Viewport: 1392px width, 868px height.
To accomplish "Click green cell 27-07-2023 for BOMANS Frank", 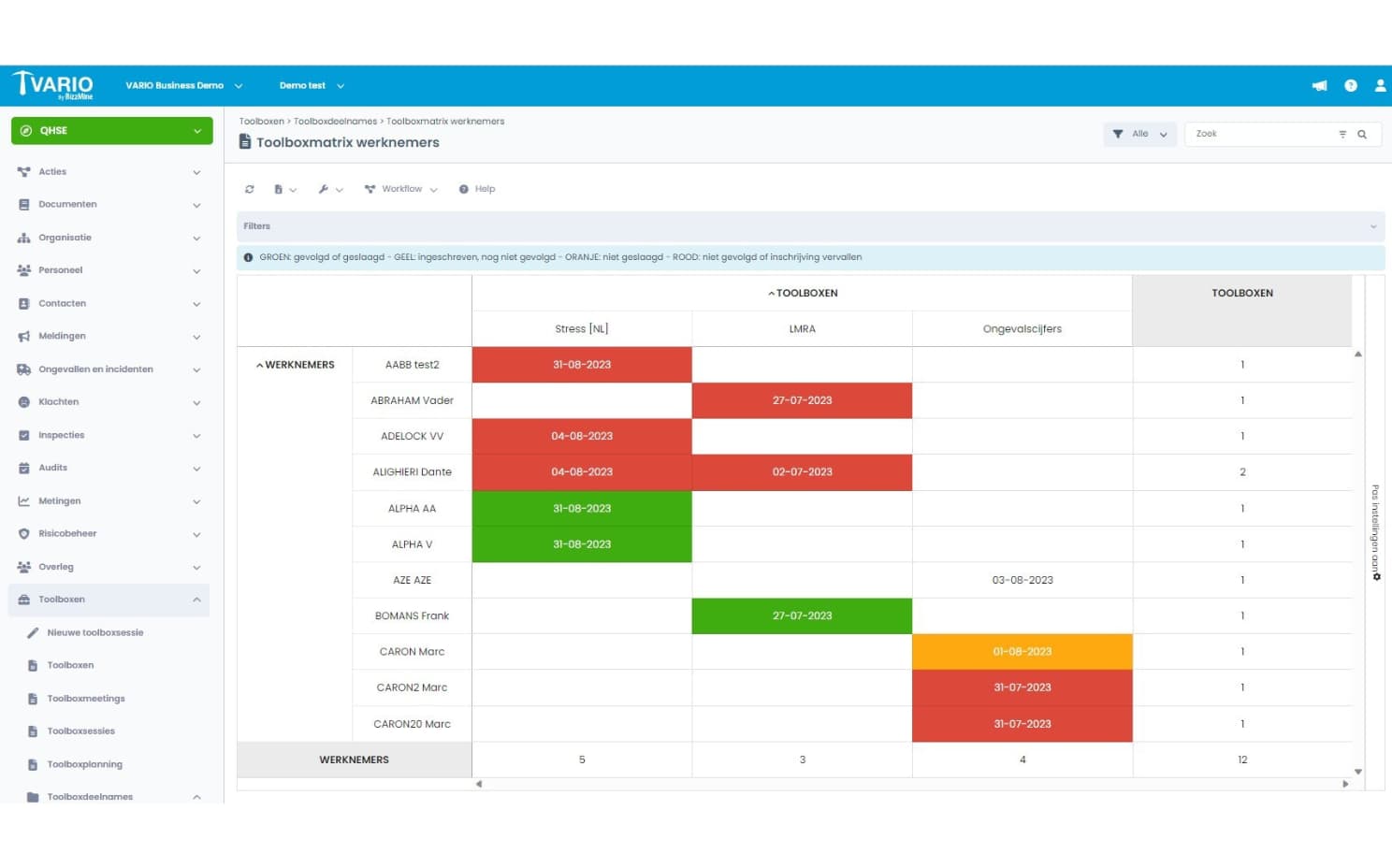I will pos(803,616).
